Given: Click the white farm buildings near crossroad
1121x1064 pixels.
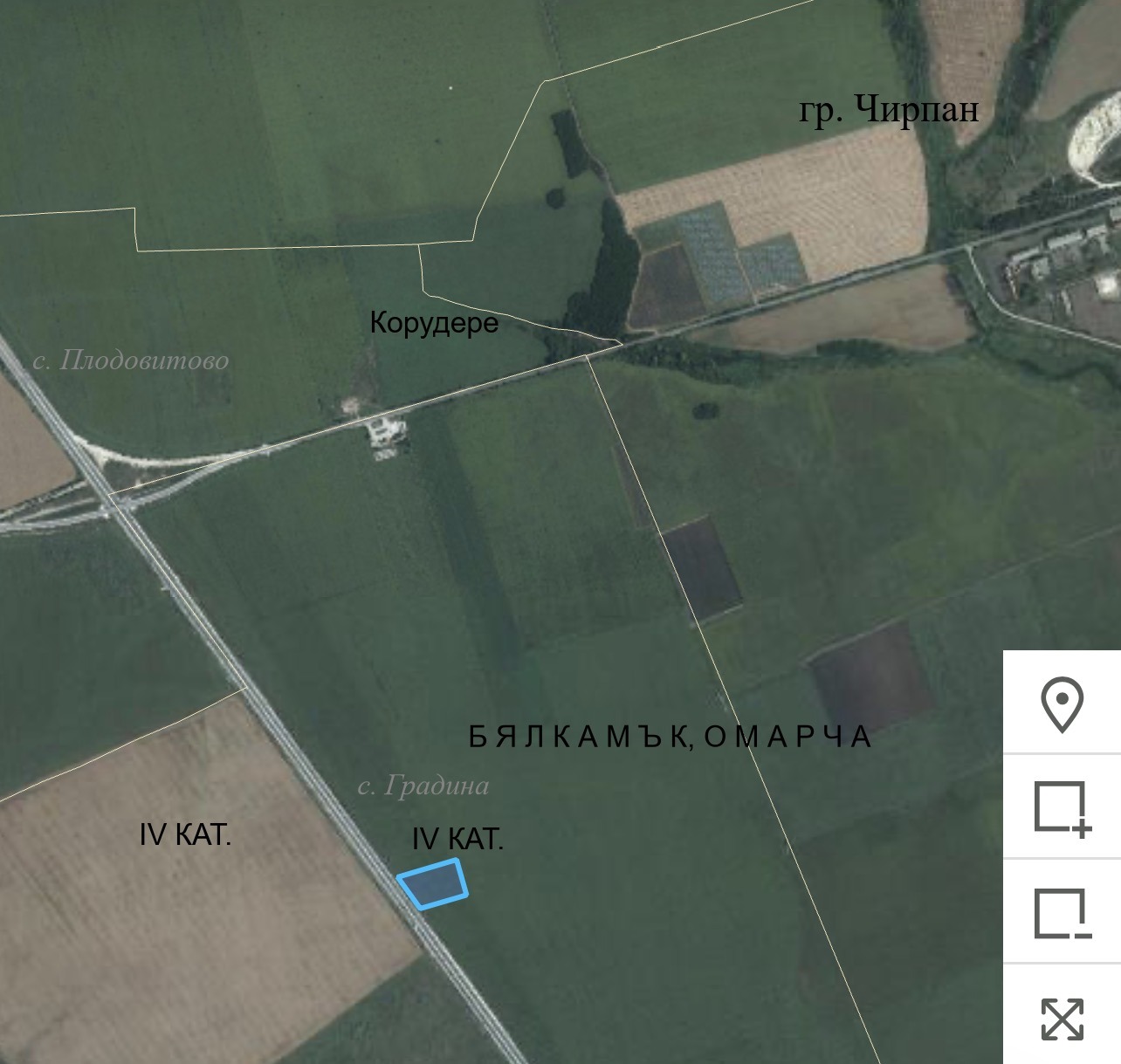Looking at the screenshot, I should click(385, 436).
